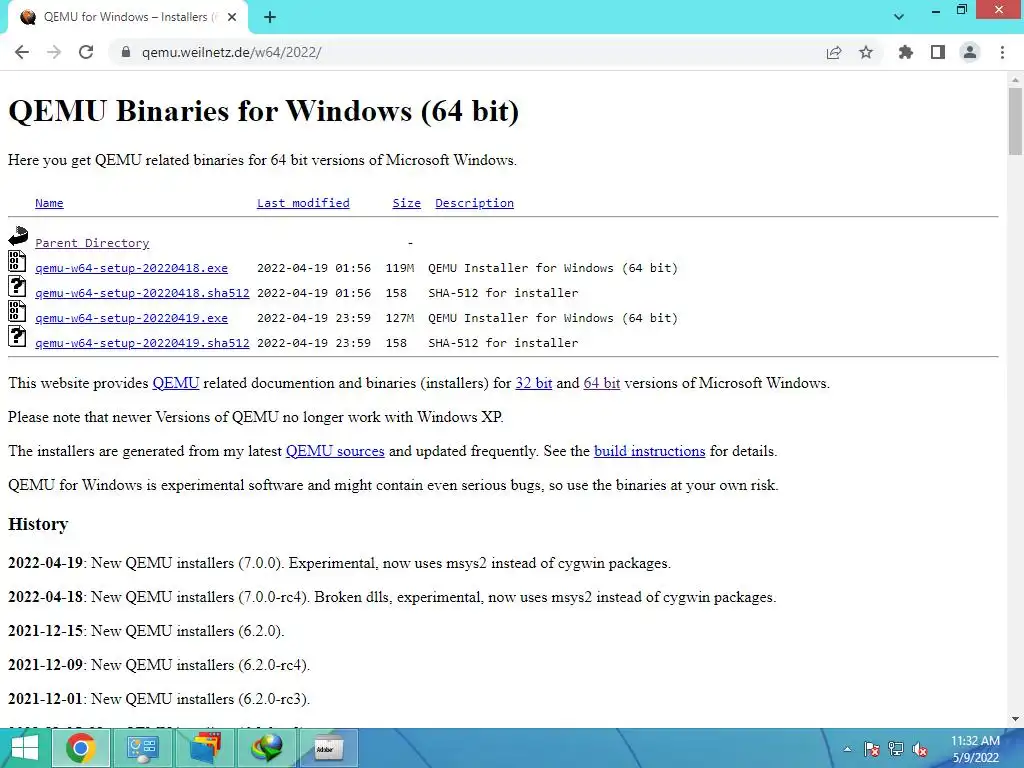Close the QEMU for Windows tab
Viewport: 1024px width, 768px height.
[x=232, y=18]
